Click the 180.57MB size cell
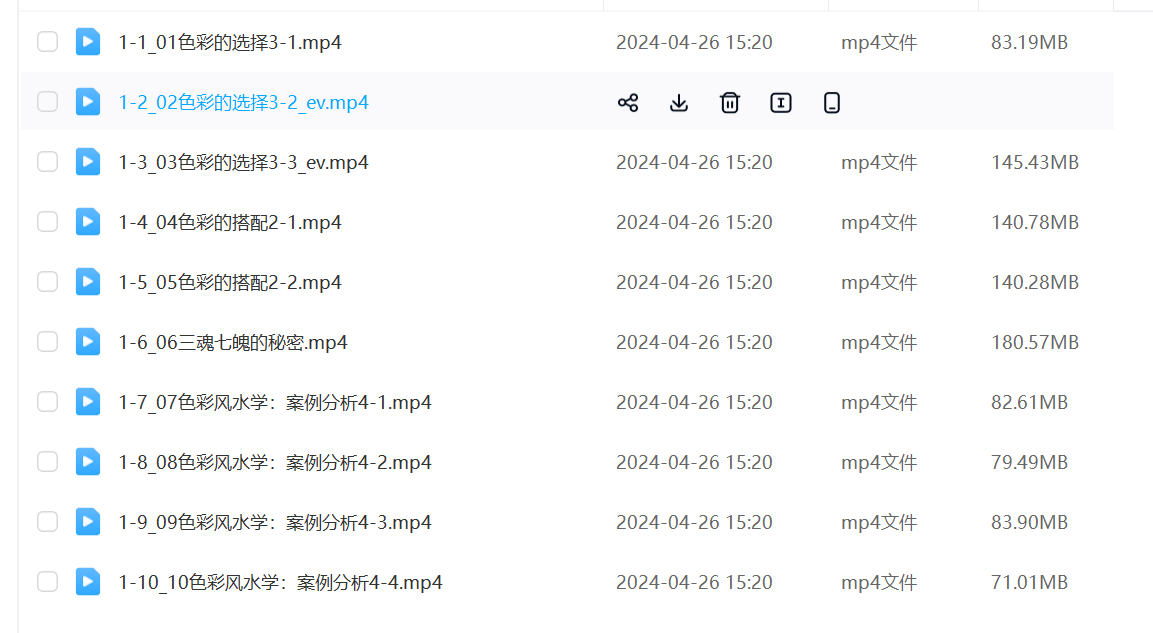The image size is (1153, 633). pos(1035,342)
